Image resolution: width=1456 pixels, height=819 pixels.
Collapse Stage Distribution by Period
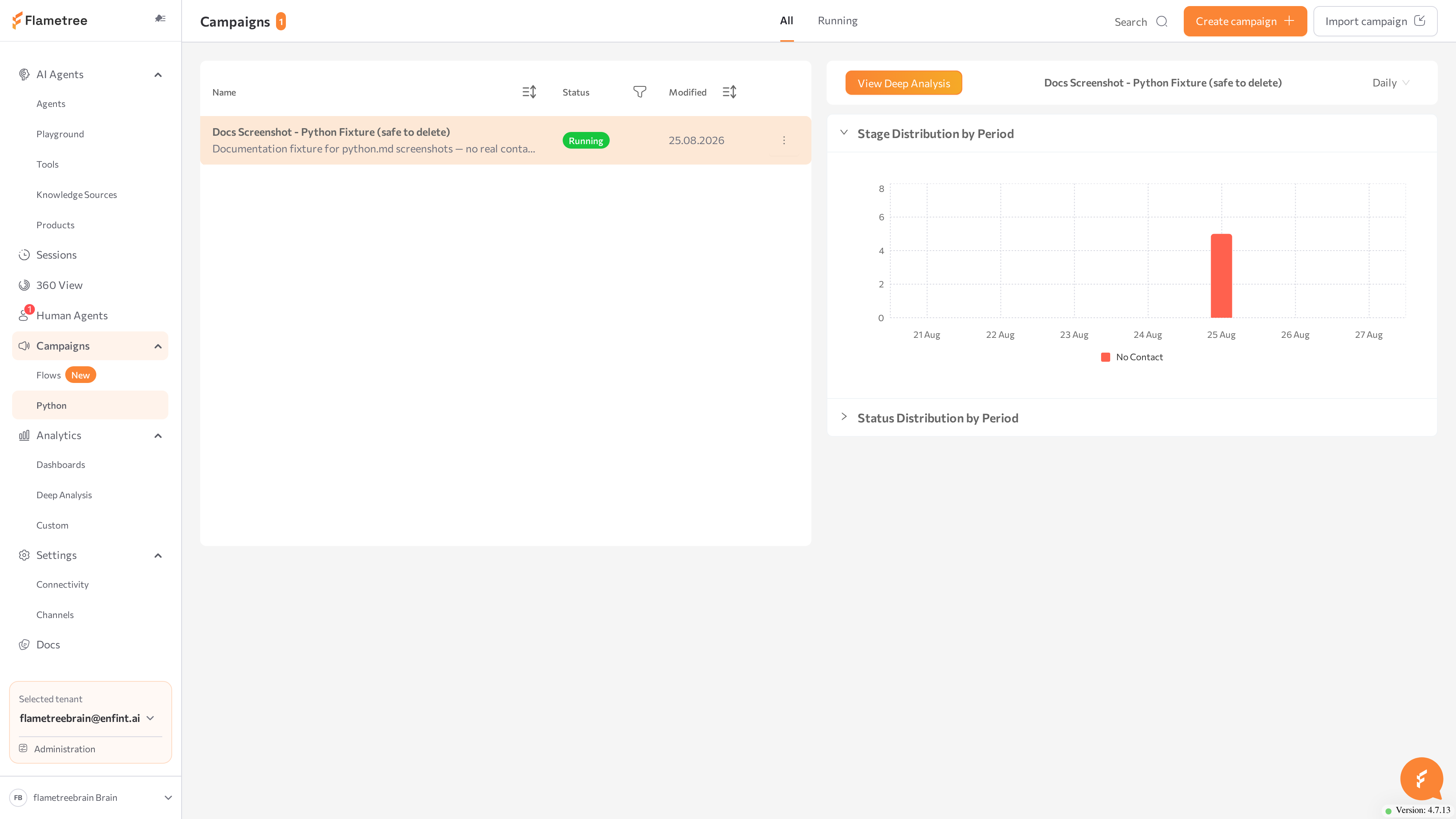pos(844,132)
